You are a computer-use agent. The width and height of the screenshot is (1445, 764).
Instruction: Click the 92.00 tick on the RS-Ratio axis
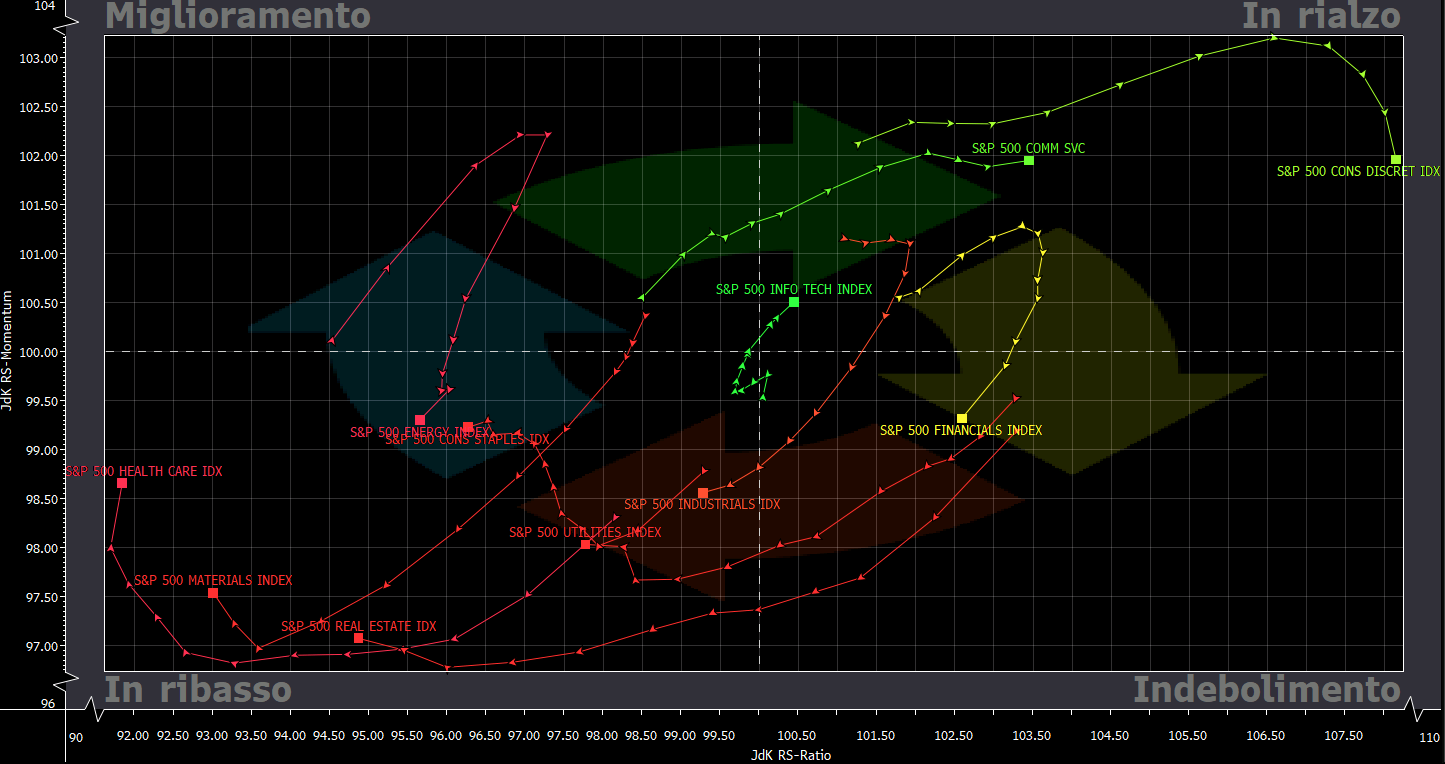[133, 736]
